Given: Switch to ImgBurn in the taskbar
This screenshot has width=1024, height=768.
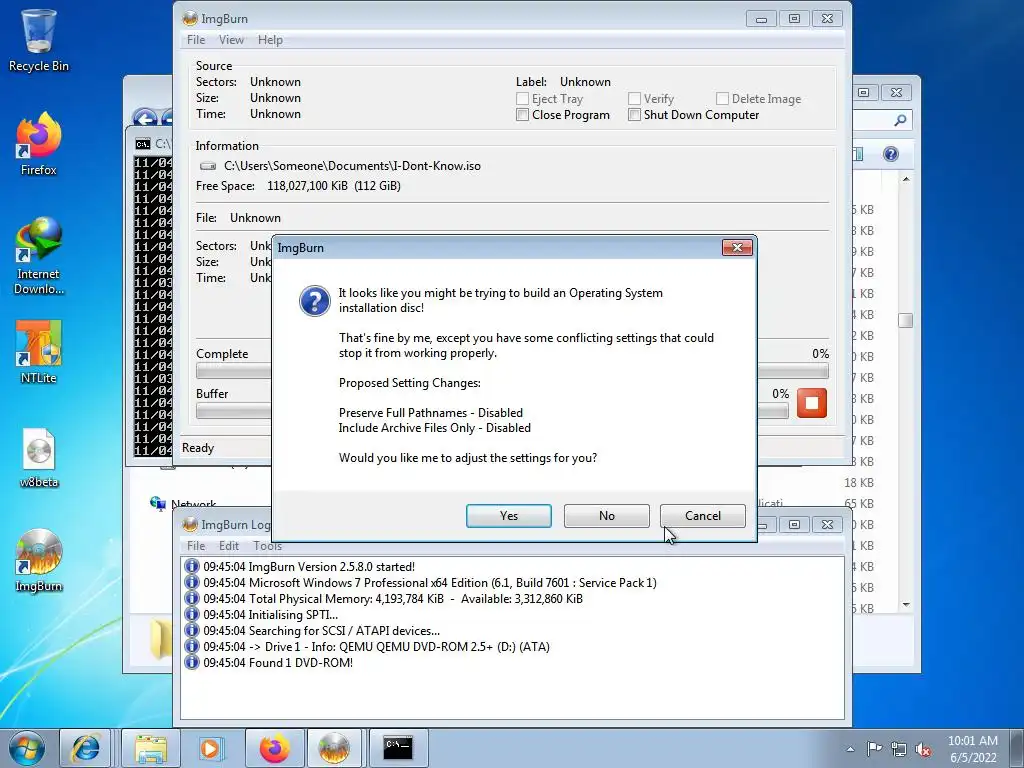Looking at the screenshot, I should [x=334, y=748].
